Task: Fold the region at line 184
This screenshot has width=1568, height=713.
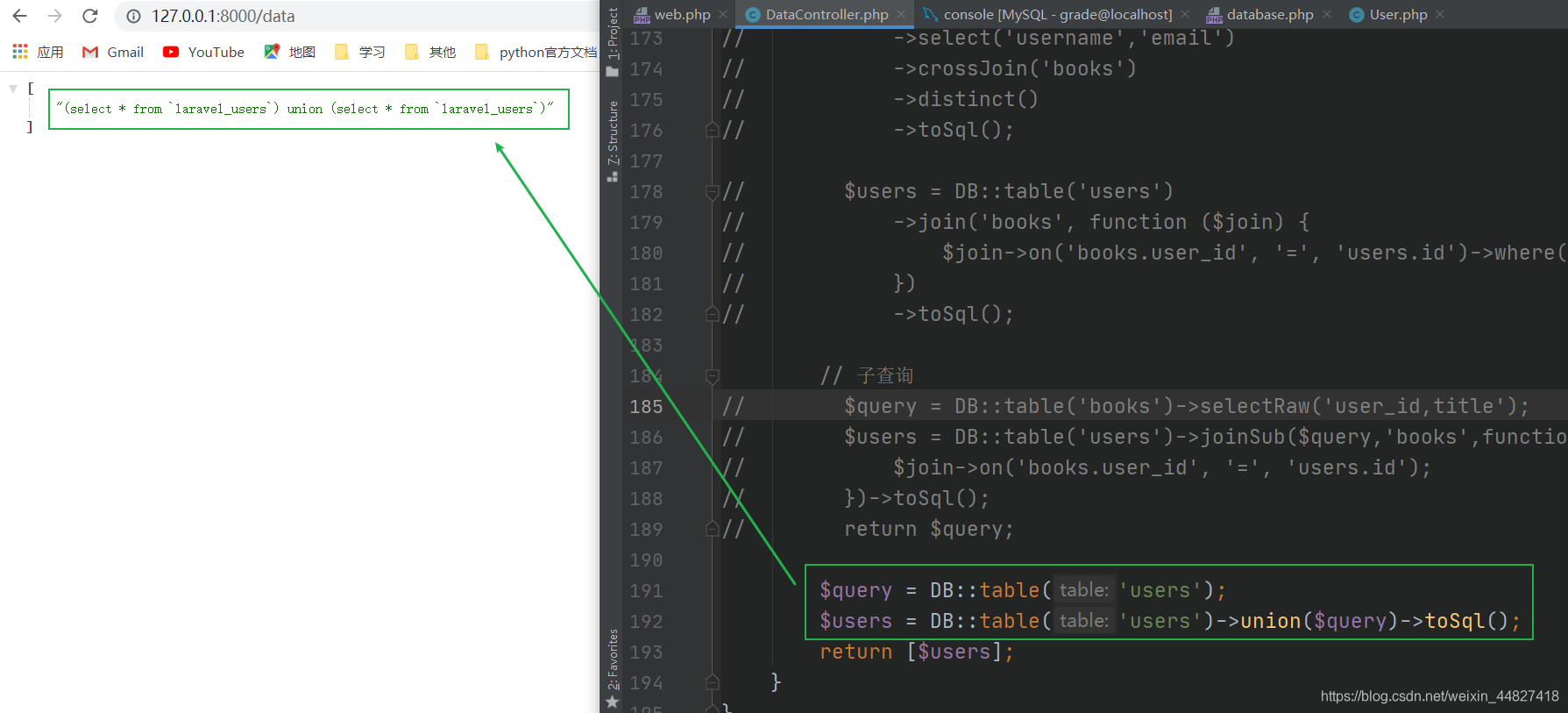Action: (x=713, y=375)
